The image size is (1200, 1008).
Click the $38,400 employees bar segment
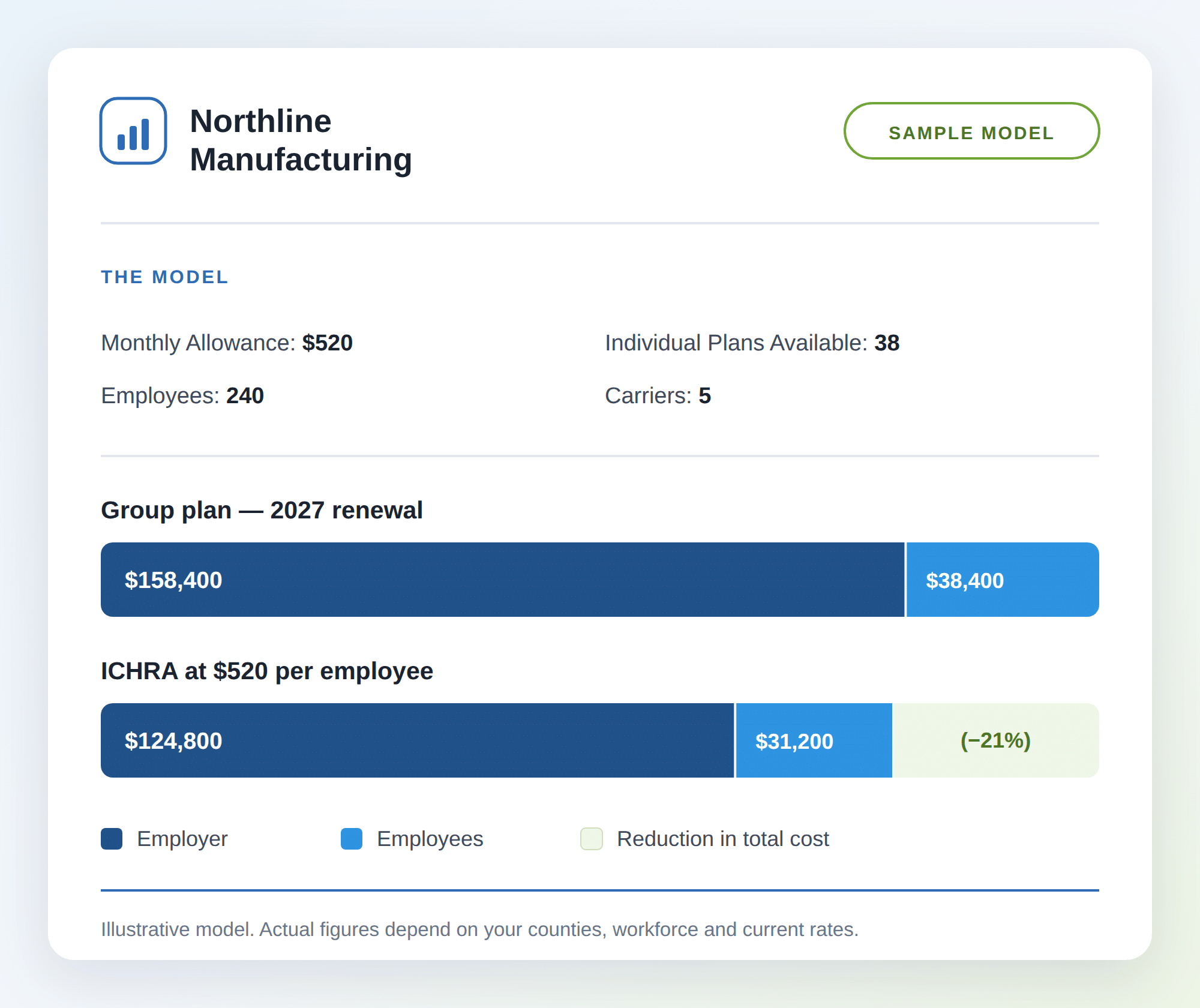click(x=1003, y=580)
